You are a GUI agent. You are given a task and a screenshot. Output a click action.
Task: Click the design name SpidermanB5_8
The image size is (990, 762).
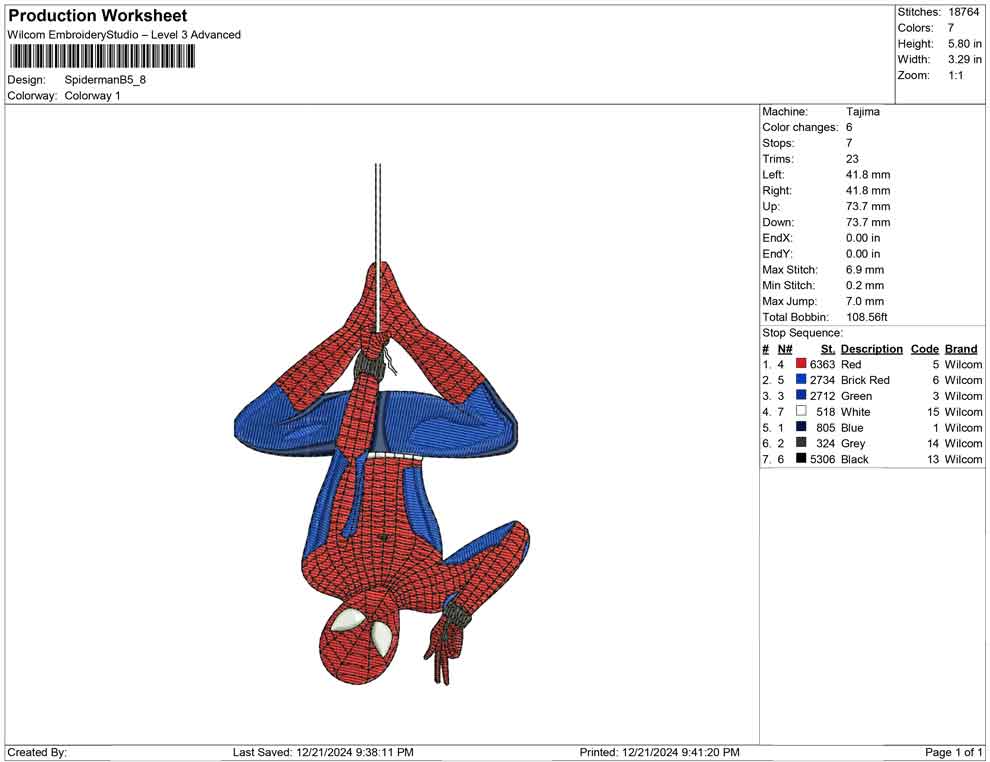pos(105,80)
